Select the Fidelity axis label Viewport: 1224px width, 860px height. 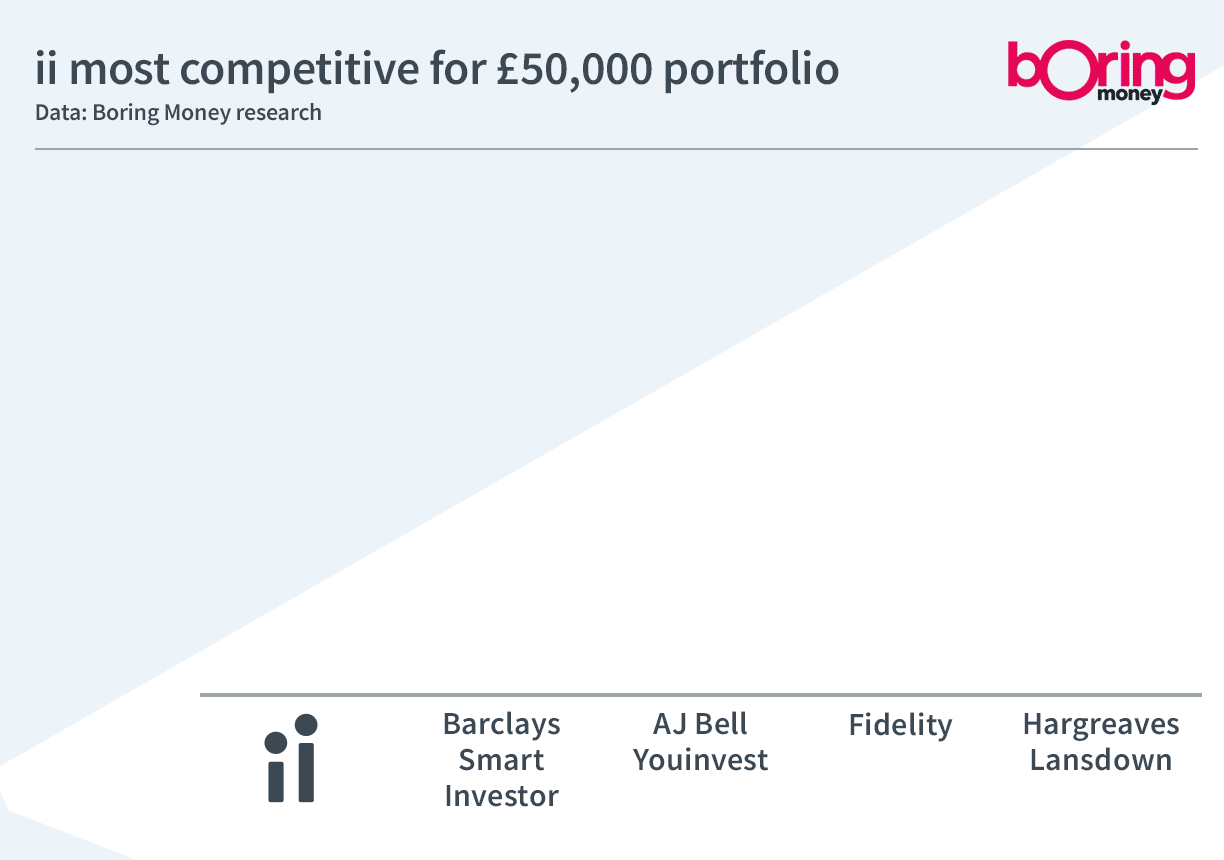900,724
